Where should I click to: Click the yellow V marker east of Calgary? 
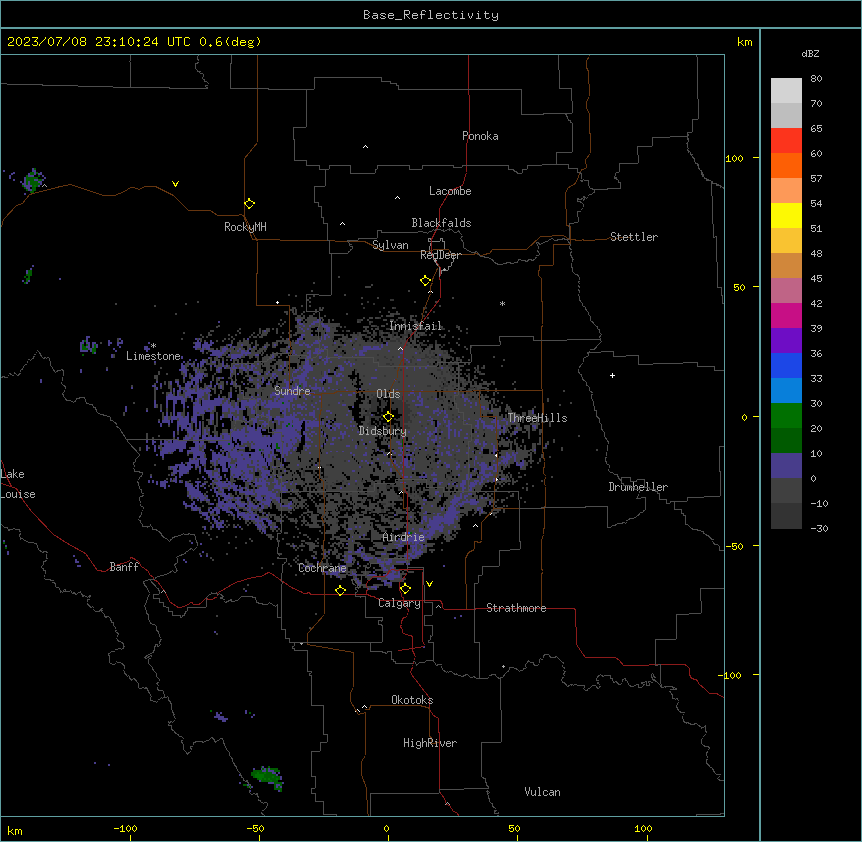tap(429, 584)
